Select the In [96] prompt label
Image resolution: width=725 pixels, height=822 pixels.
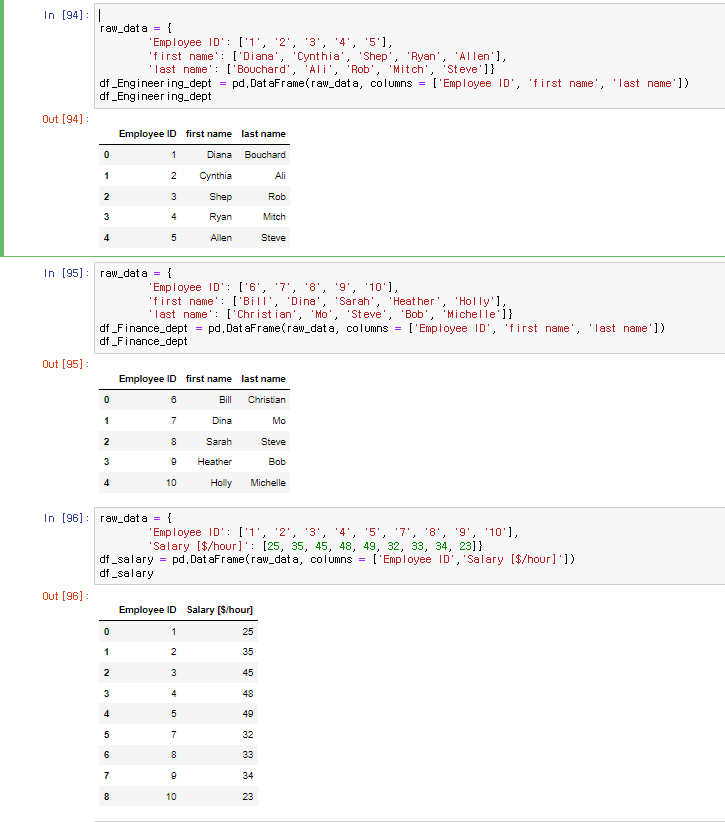66,518
